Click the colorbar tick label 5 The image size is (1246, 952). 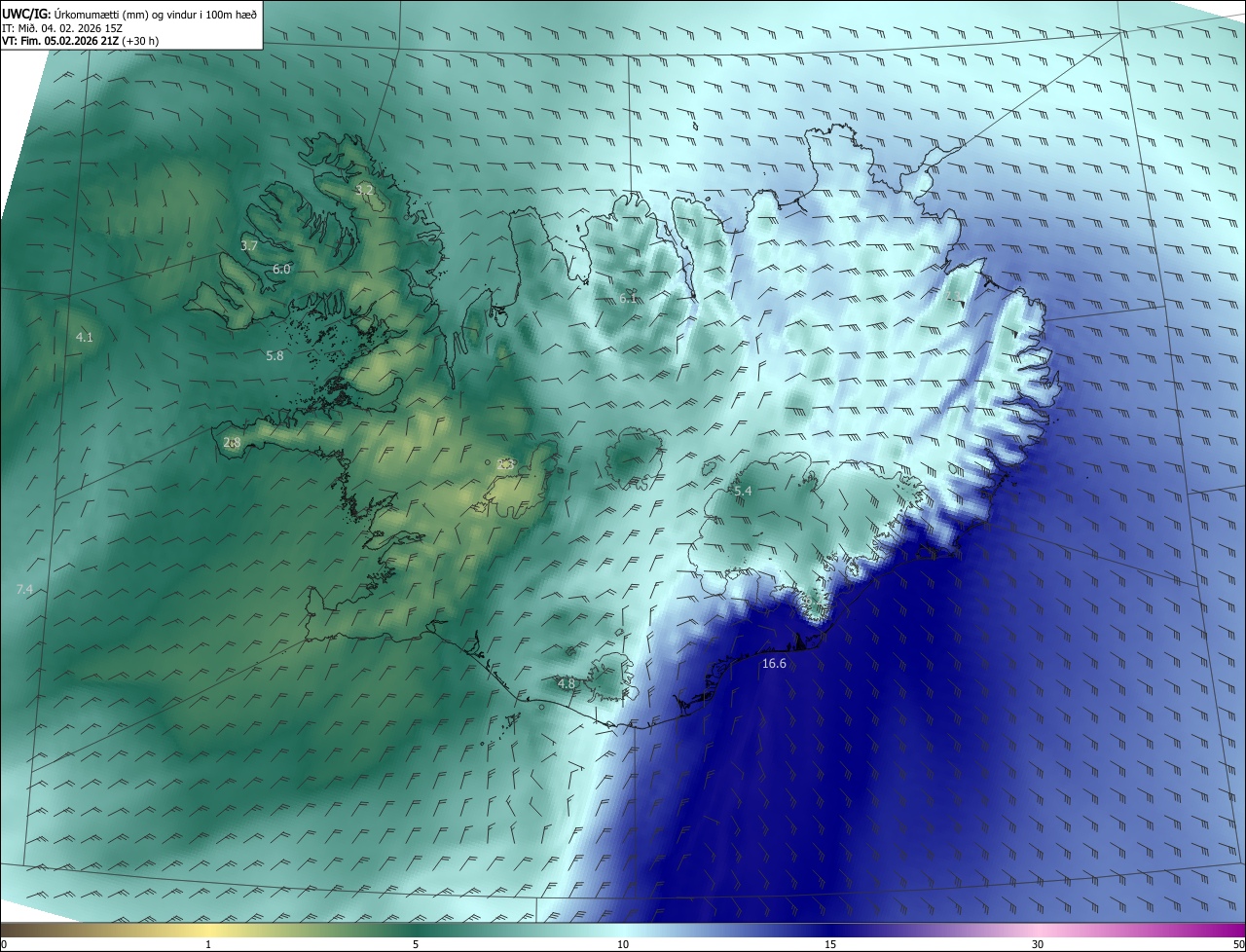tap(416, 944)
